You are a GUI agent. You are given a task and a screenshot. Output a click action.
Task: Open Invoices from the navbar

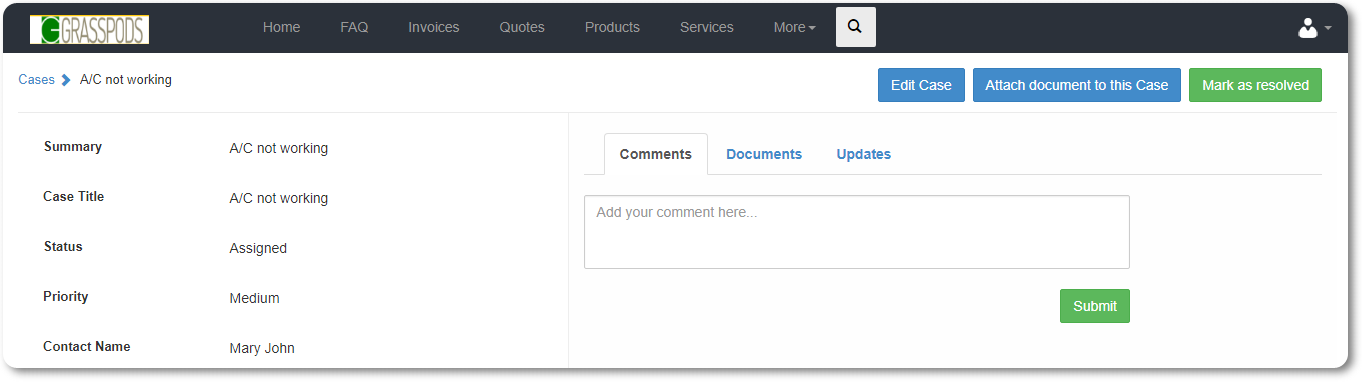(434, 27)
